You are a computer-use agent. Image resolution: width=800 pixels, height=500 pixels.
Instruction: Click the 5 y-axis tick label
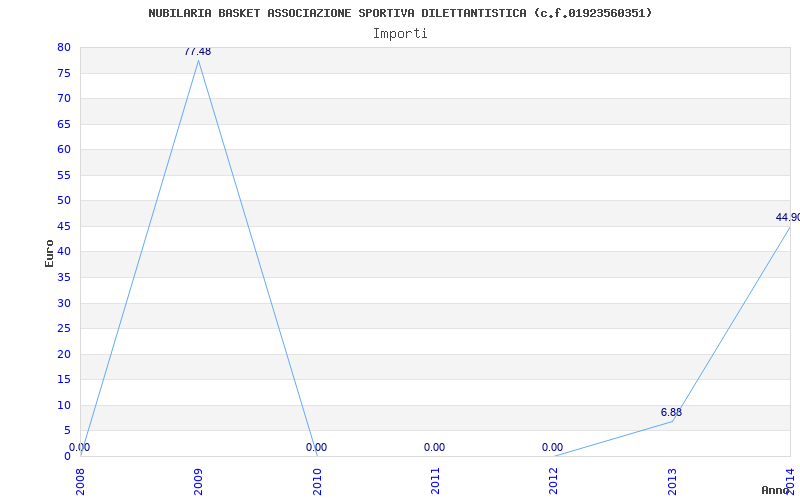pos(67,431)
